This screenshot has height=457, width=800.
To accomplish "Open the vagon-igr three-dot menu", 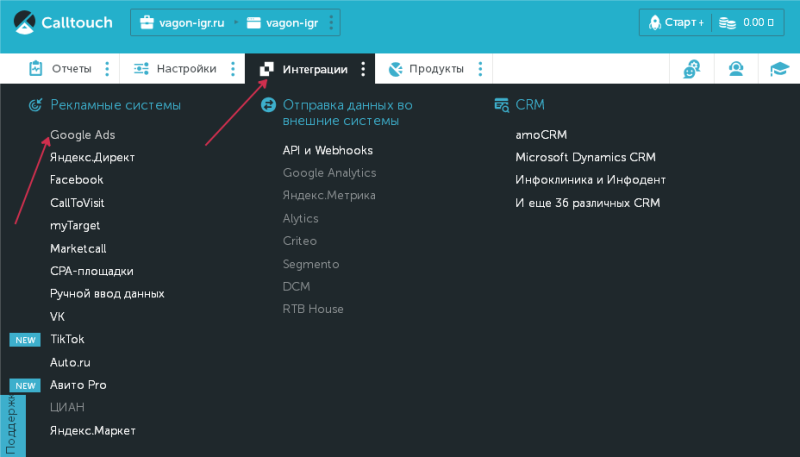I will (x=331, y=22).
